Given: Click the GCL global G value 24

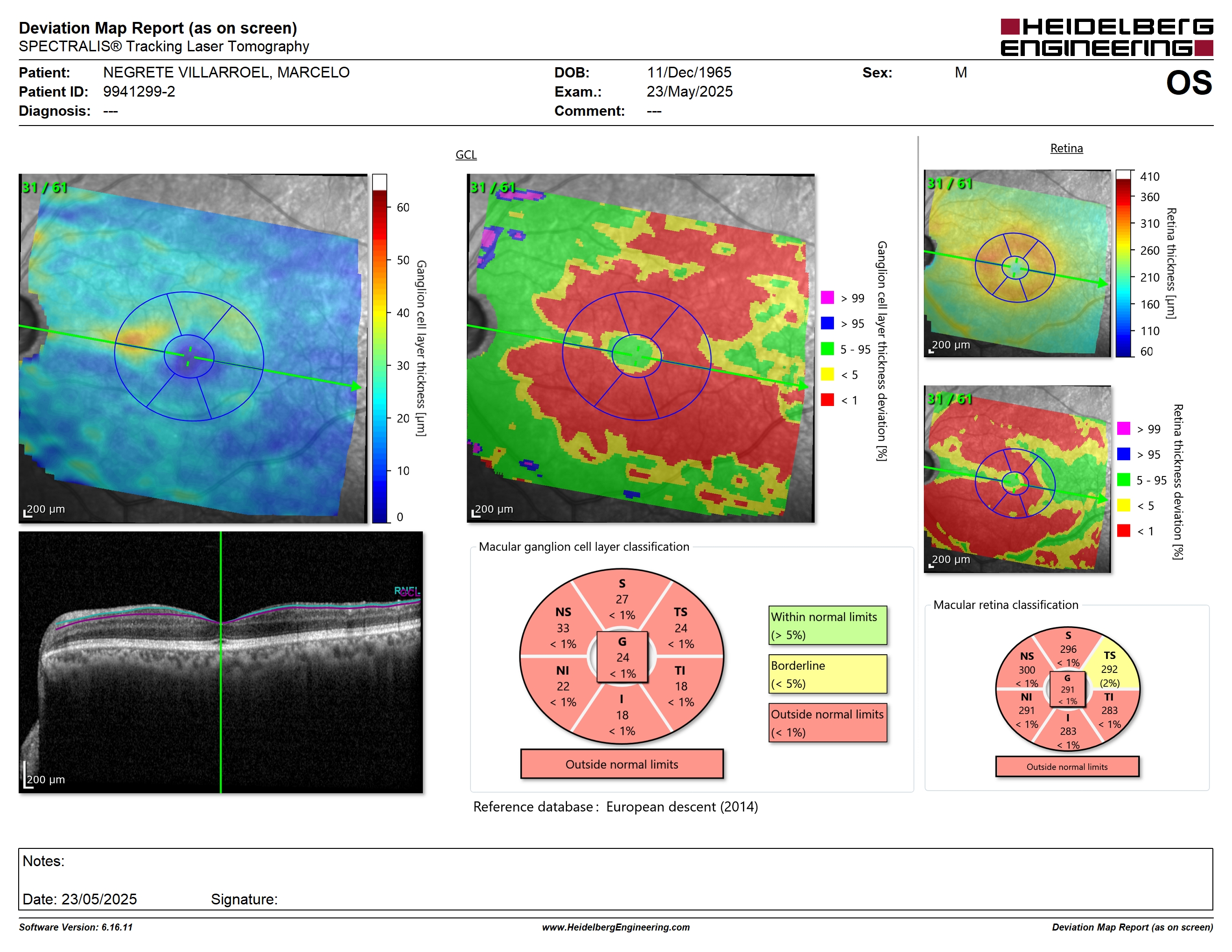Looking at the screenshot, I should click(622, 657).
